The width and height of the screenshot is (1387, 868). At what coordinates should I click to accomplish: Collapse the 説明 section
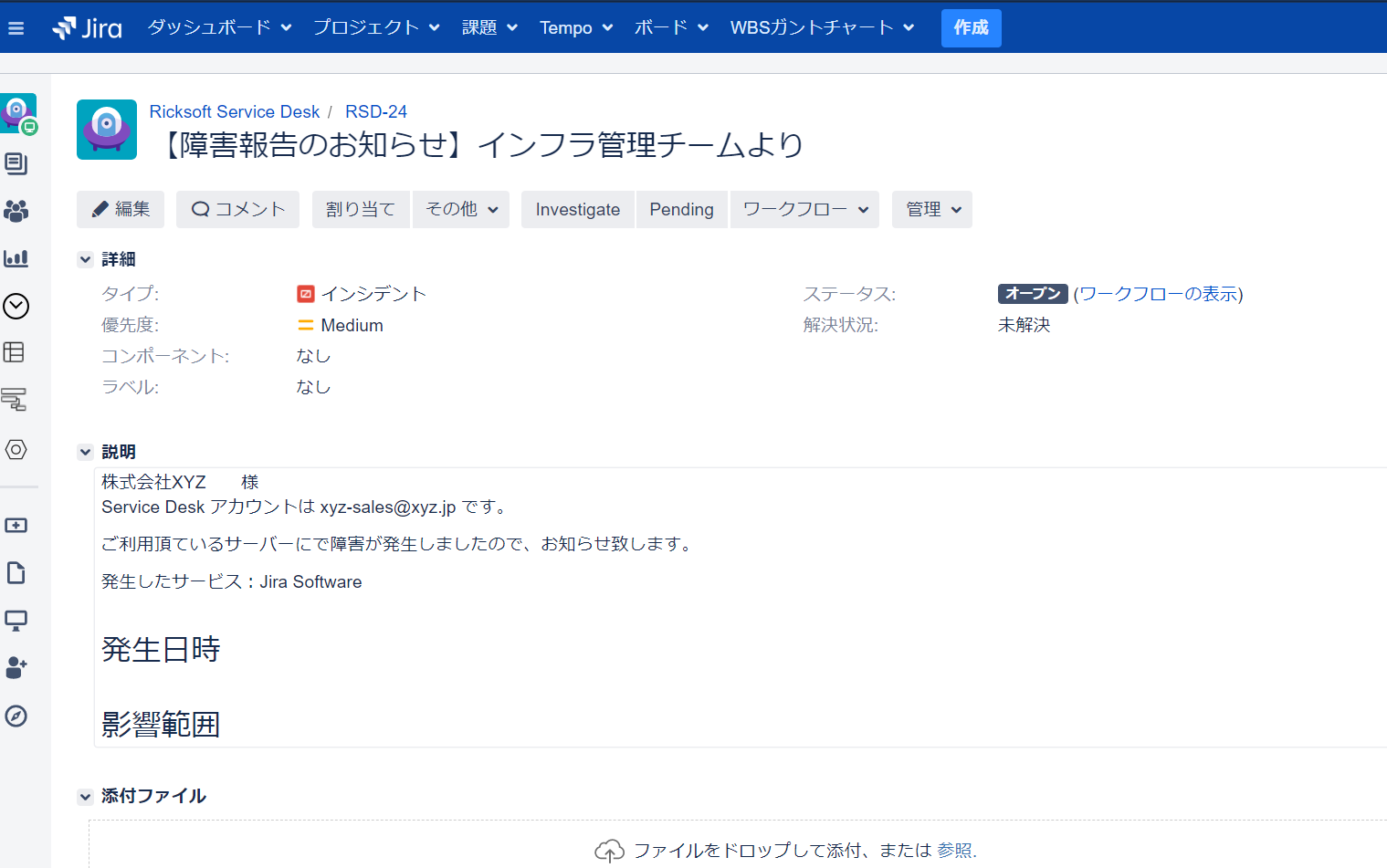coord(85,452)
